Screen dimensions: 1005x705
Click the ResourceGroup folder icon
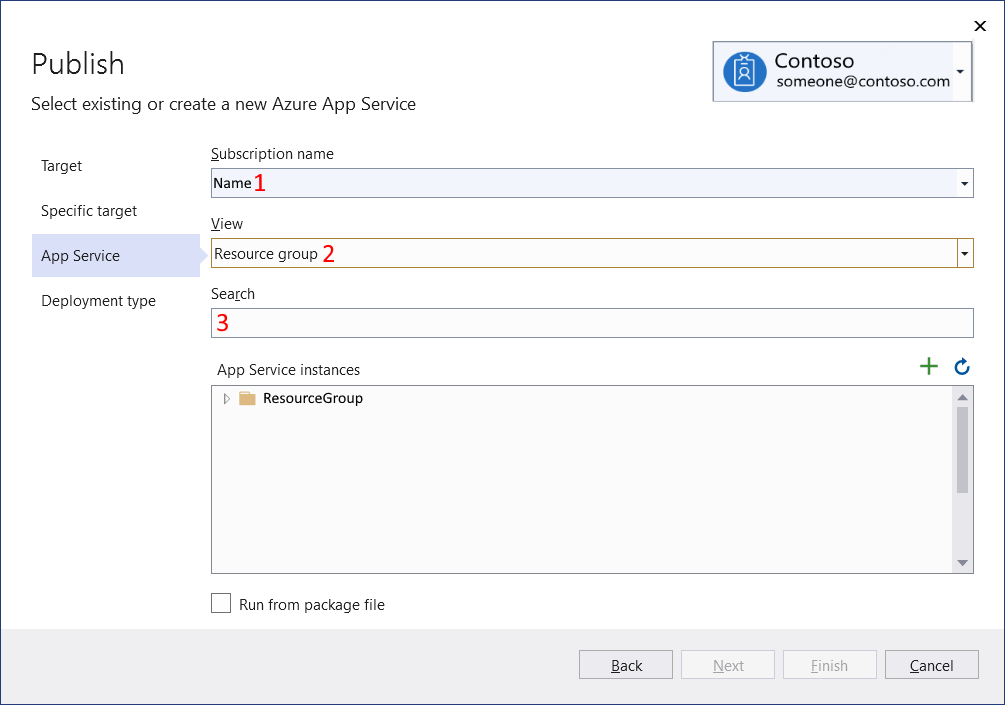pyautogui.click(x=245, y=397)
